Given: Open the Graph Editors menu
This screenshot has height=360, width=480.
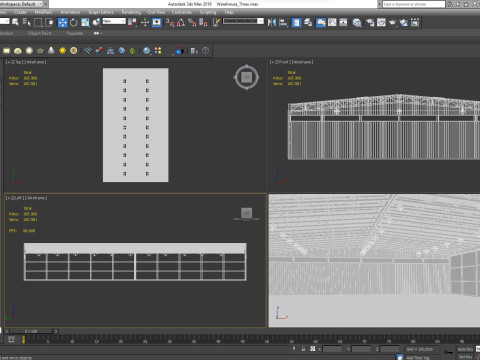Looking at the screenshot, I should [x=101, y=12].
